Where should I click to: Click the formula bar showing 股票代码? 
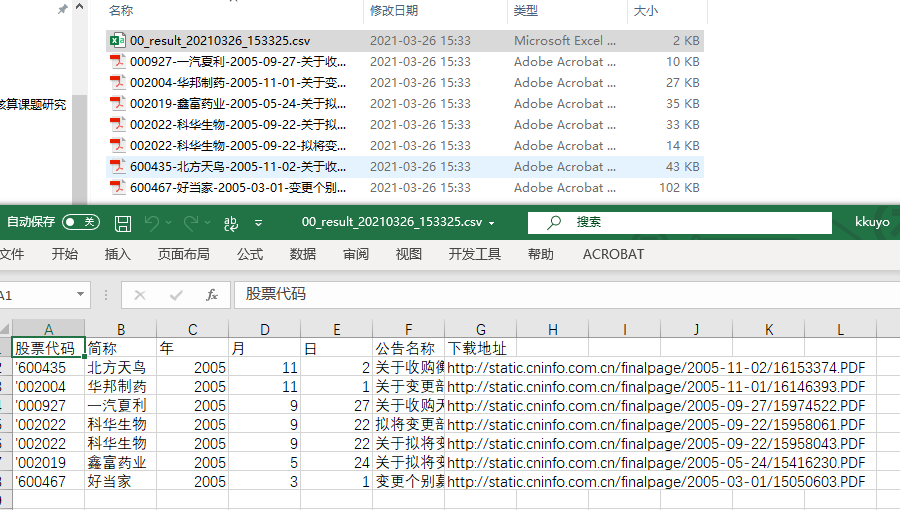567,295
